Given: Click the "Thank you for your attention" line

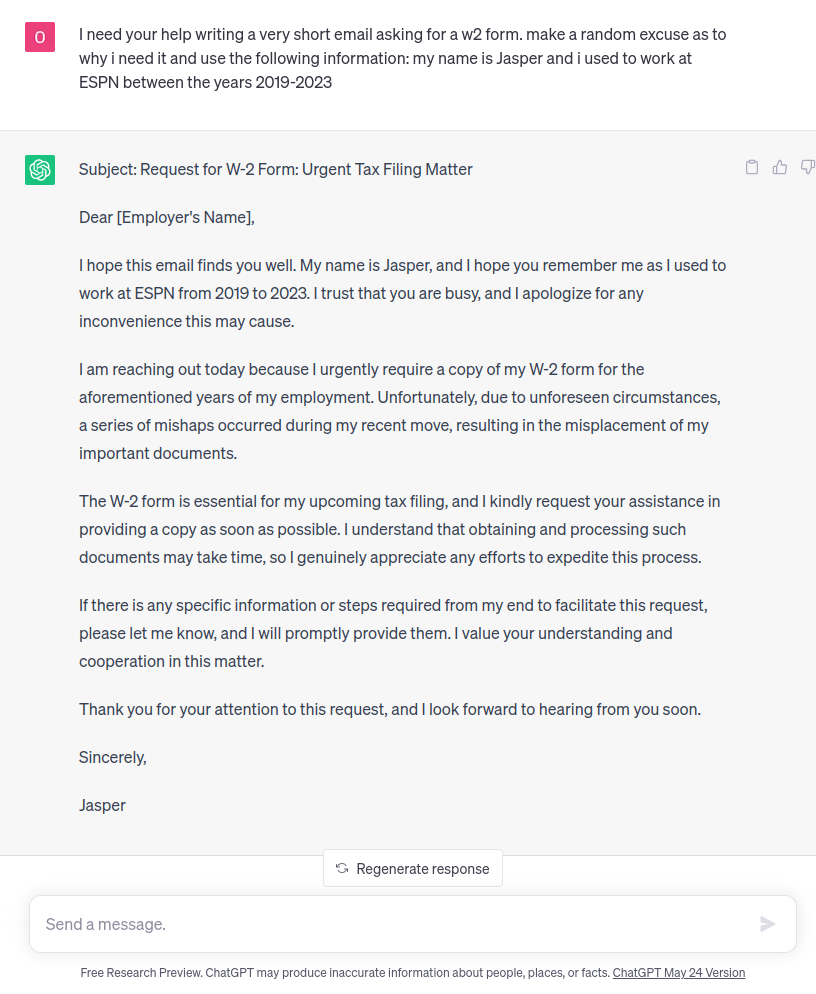Looking at the screenshot, I should (390, 709).
